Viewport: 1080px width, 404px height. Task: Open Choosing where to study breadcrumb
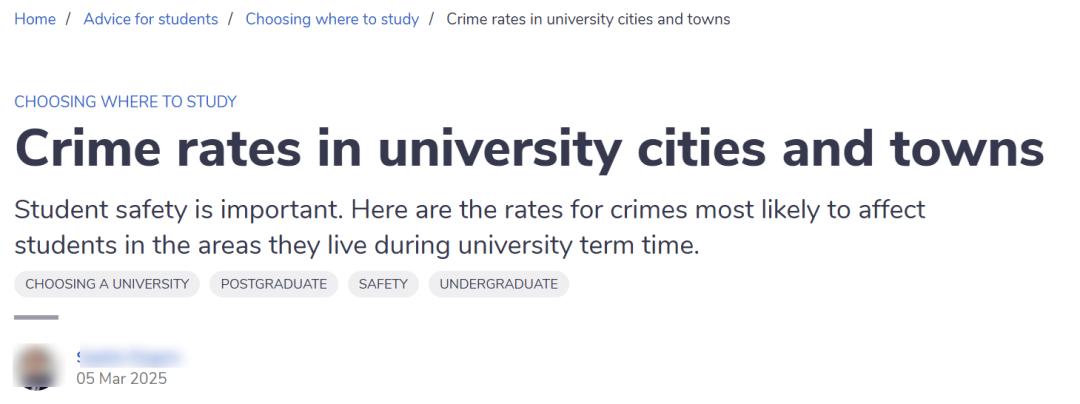(332, 19)
